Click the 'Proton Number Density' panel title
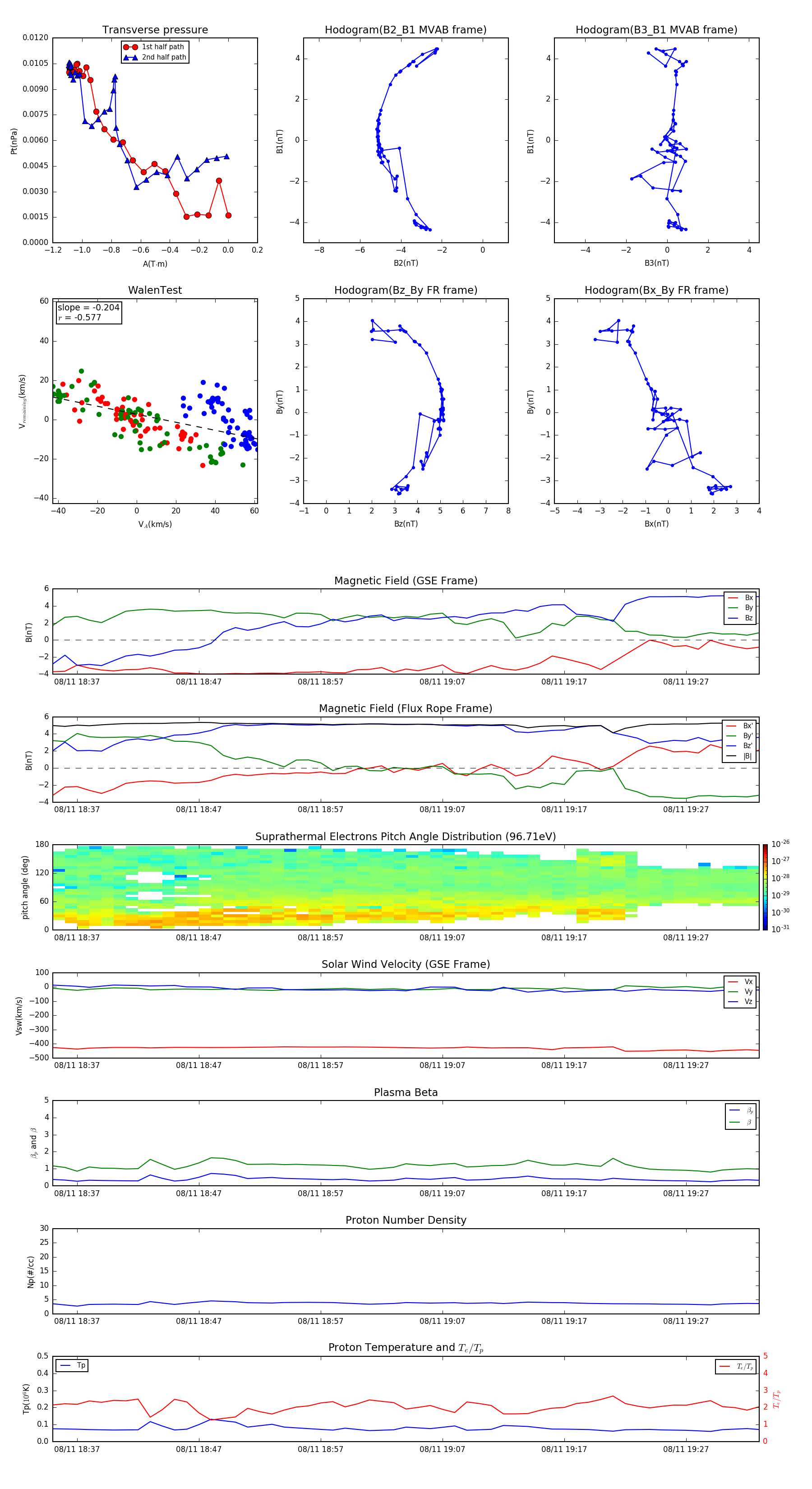812x1489 pixels. [406, 1220]
